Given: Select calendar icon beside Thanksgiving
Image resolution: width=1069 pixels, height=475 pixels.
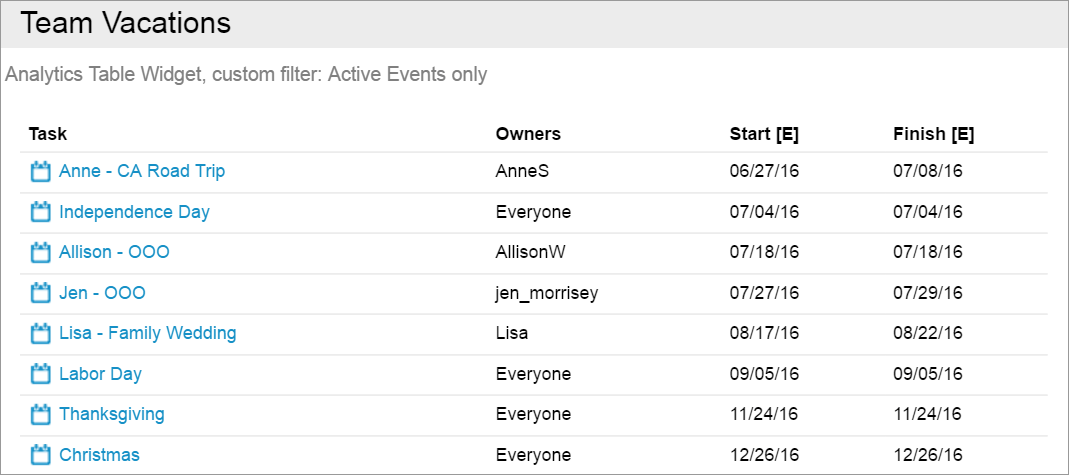Looking at the screenshot, I should (x=41, y=414).
